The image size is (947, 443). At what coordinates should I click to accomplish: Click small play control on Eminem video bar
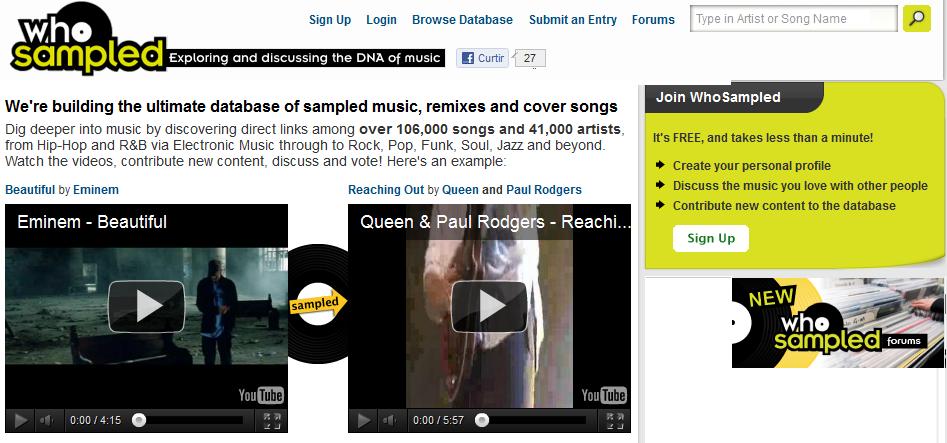(x=21, y=420)
